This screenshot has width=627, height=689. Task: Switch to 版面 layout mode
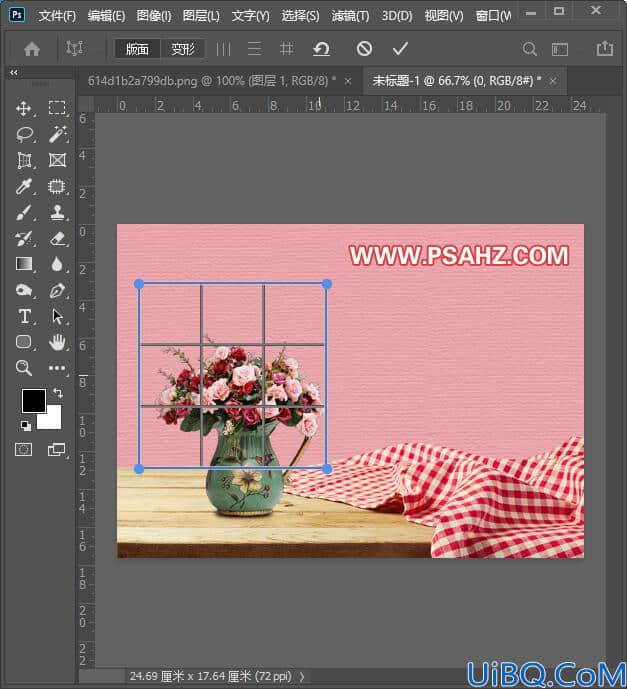[x=137, y=49]
